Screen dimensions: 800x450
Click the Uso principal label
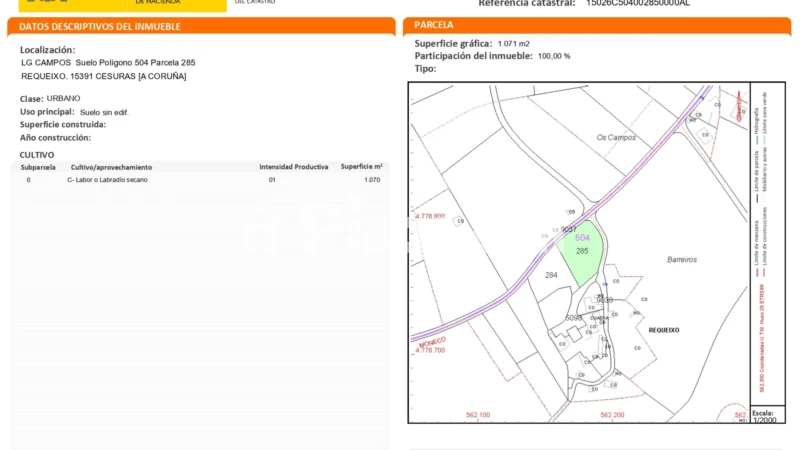coord(47,112)
